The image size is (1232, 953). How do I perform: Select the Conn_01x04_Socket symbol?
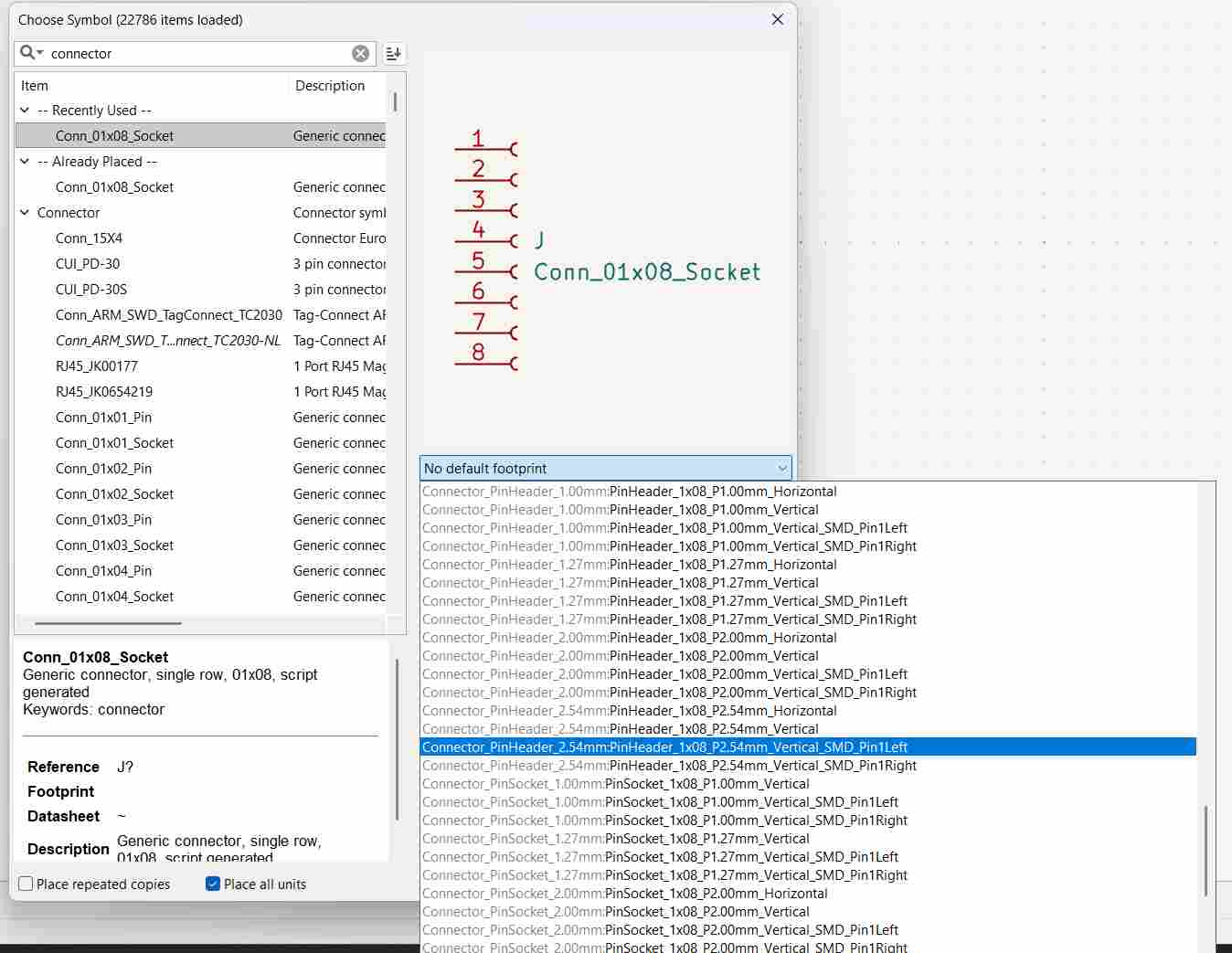click(x=201, y=597)
